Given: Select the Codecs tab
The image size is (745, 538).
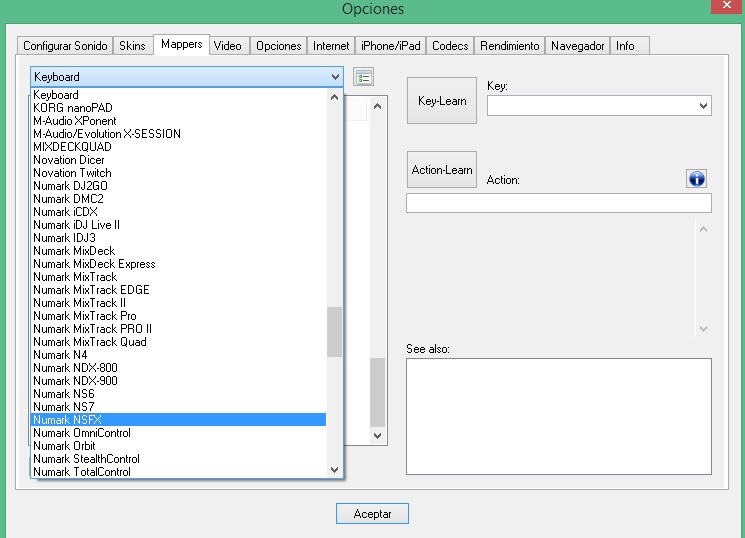Looking at the screenshot, I should tap(450, 46).
